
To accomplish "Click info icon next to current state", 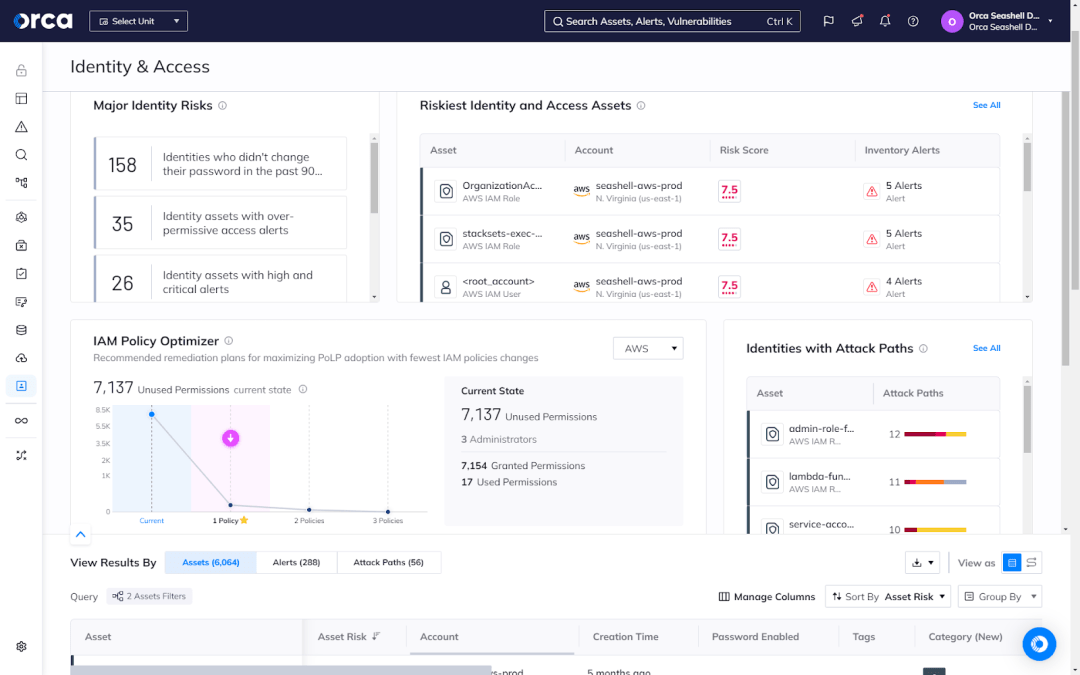I will point(302,389).
